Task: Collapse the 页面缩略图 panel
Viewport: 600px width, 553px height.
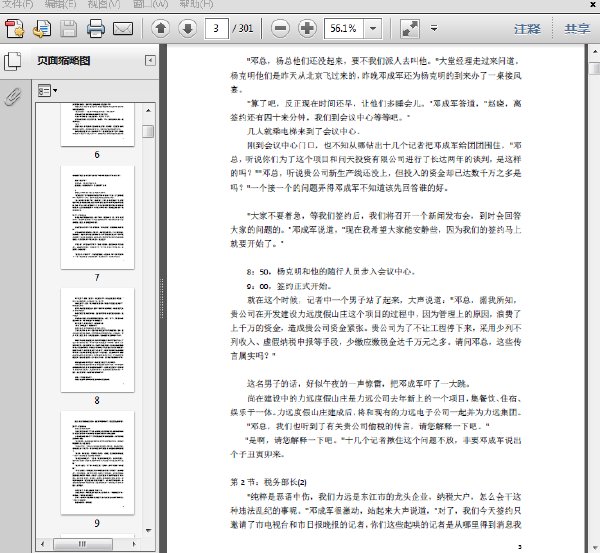Action: 150,60
